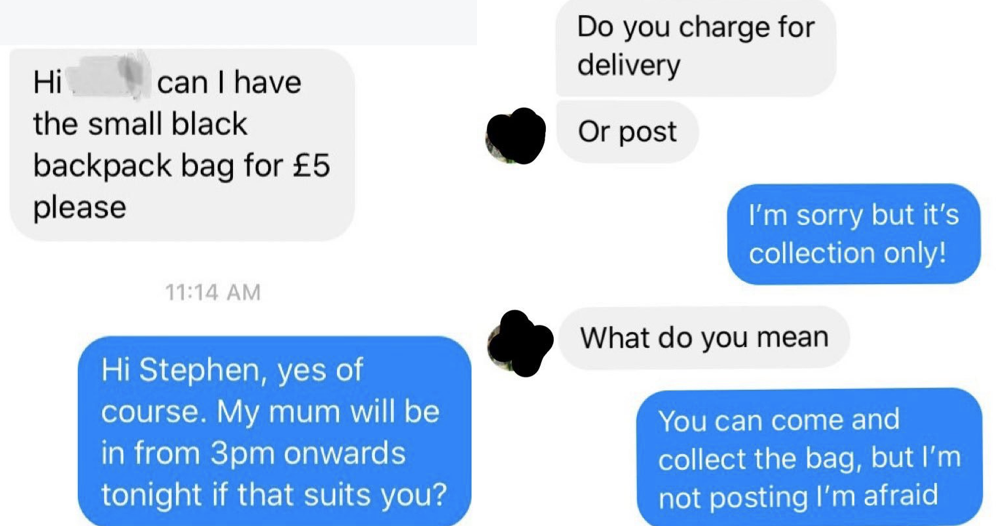Image resolution: width=1000 pixels, height=526 pixels.
Task: Tap the "Hi Stephen, yes of course" reply bubble
Action: tap(274, 432)
